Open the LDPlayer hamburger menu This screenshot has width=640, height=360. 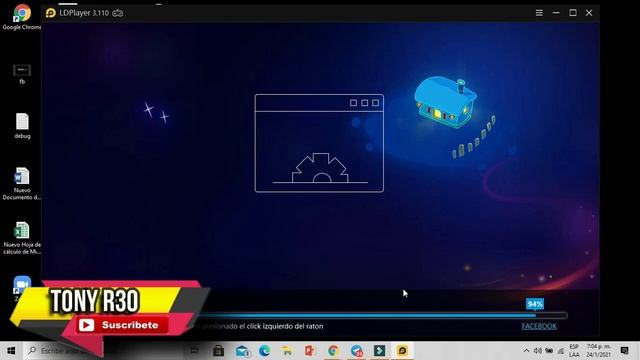click(539, 13)
